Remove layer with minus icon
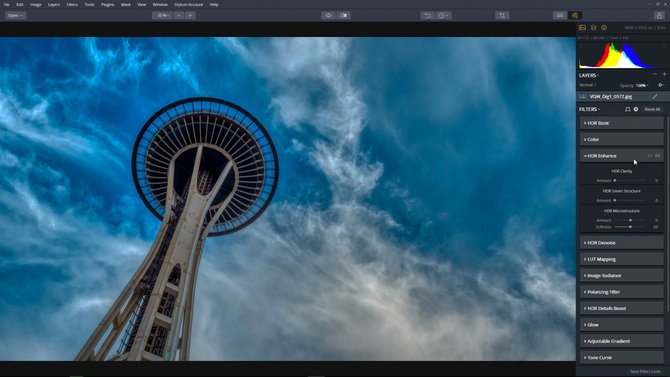670x377 pixels. click(x=655, y=74)
